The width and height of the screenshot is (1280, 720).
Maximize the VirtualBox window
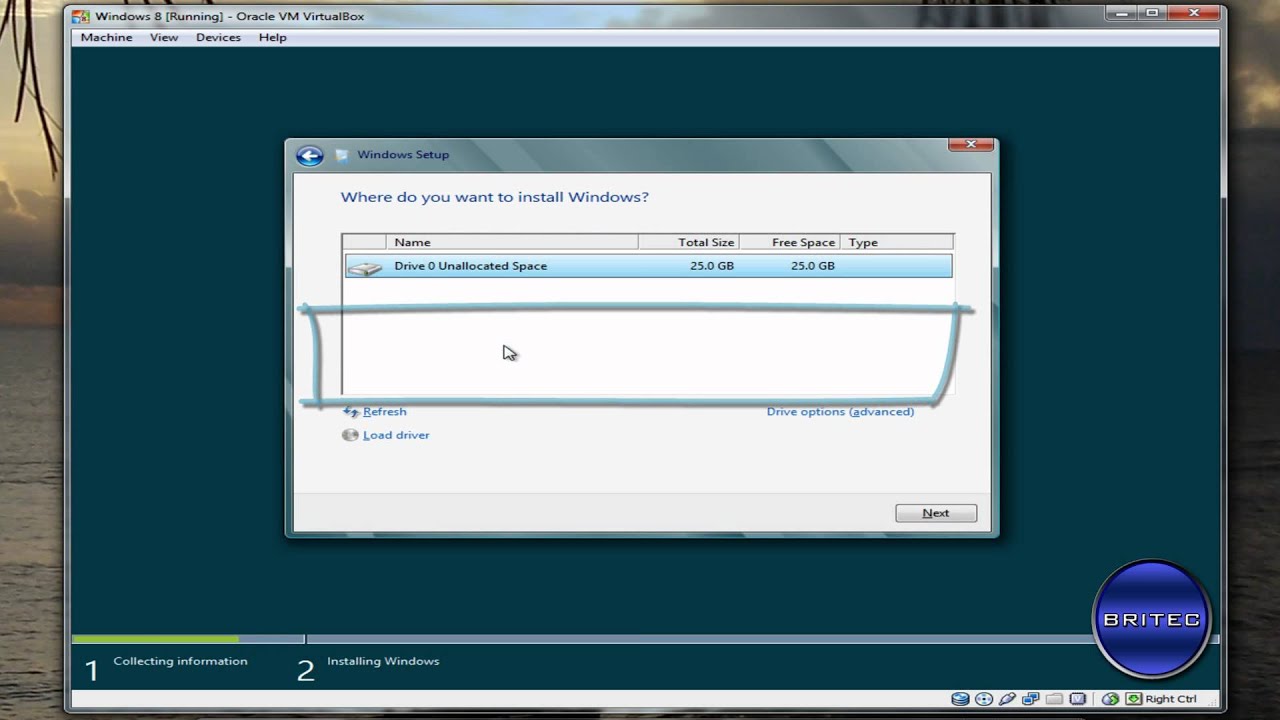coord(1153,13)
